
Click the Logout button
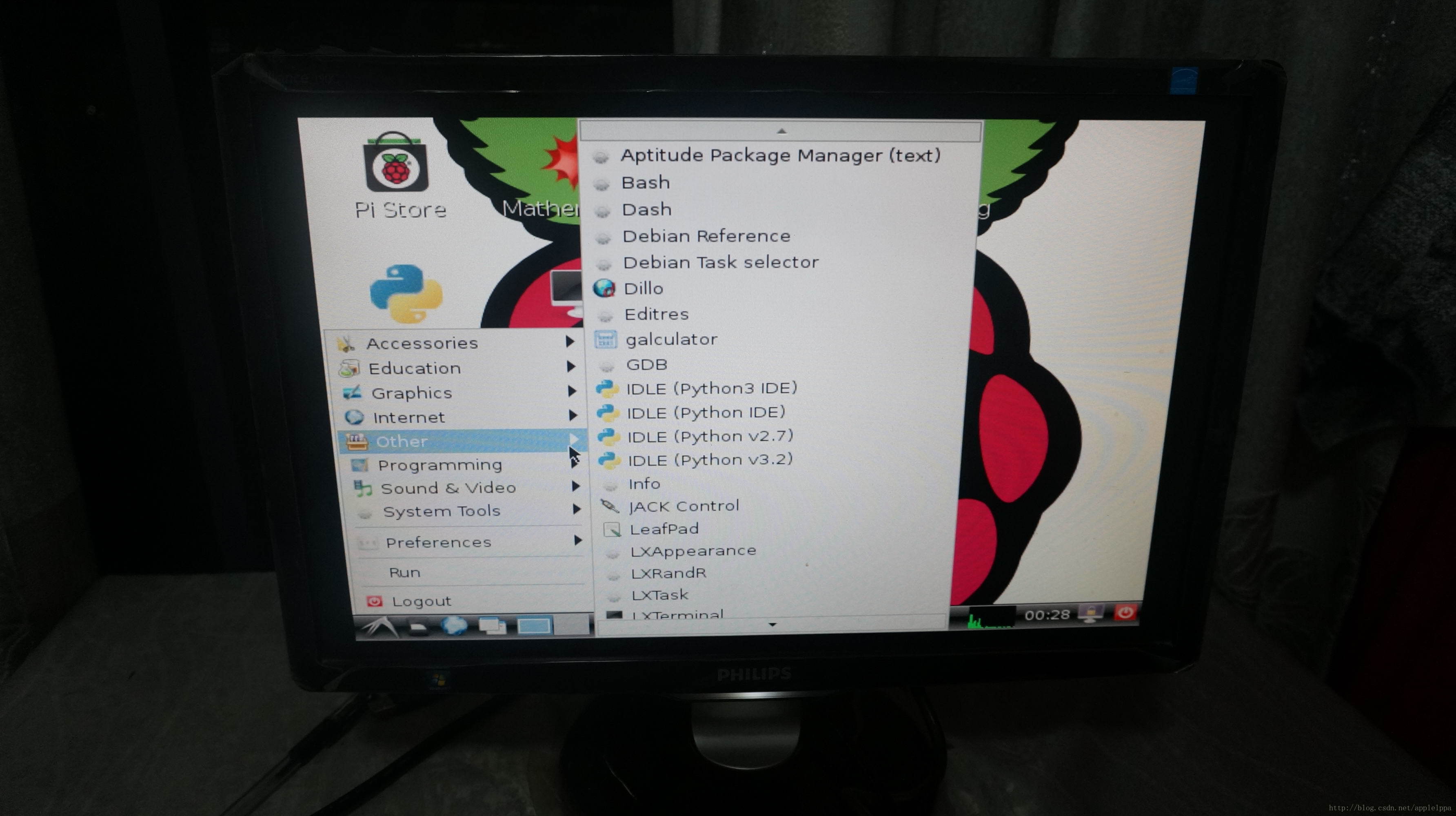click(420, 600)
